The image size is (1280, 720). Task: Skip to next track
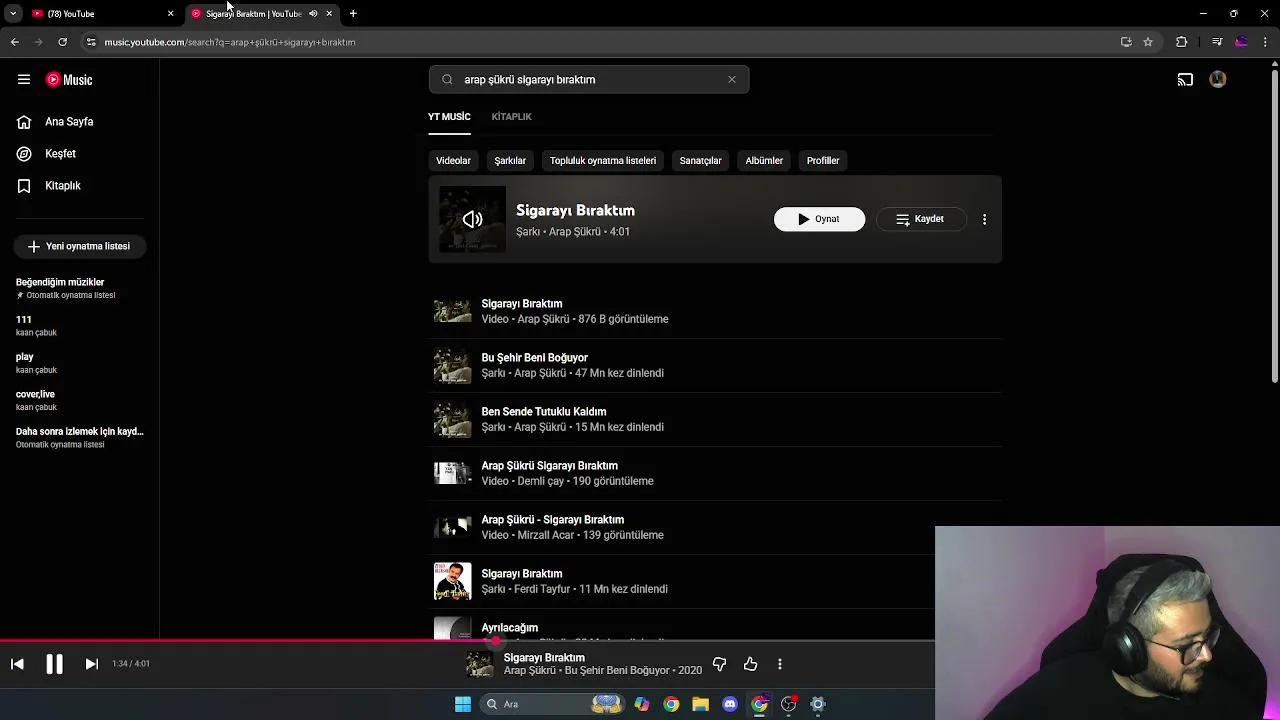91,664
